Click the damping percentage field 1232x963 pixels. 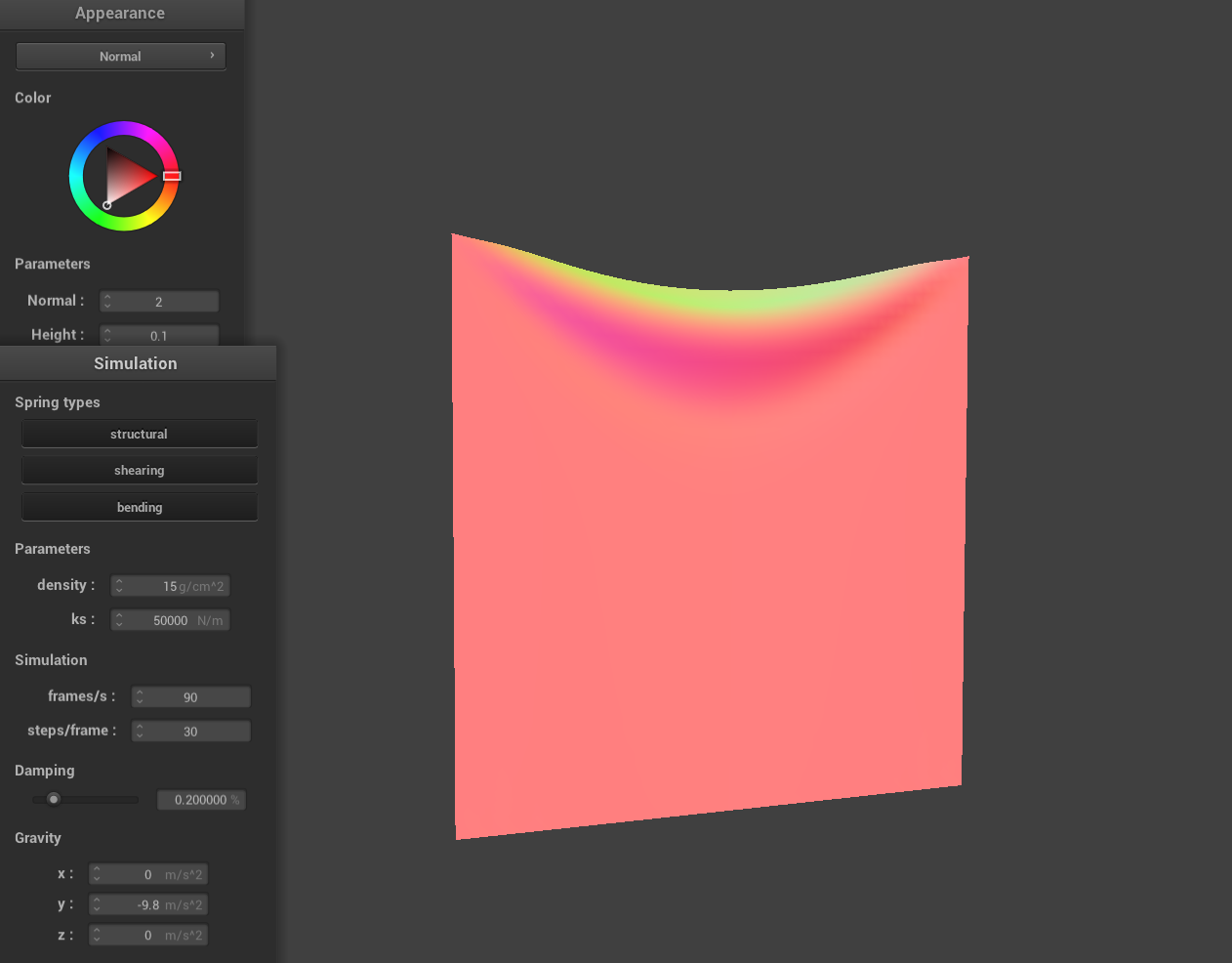point(201,800)
